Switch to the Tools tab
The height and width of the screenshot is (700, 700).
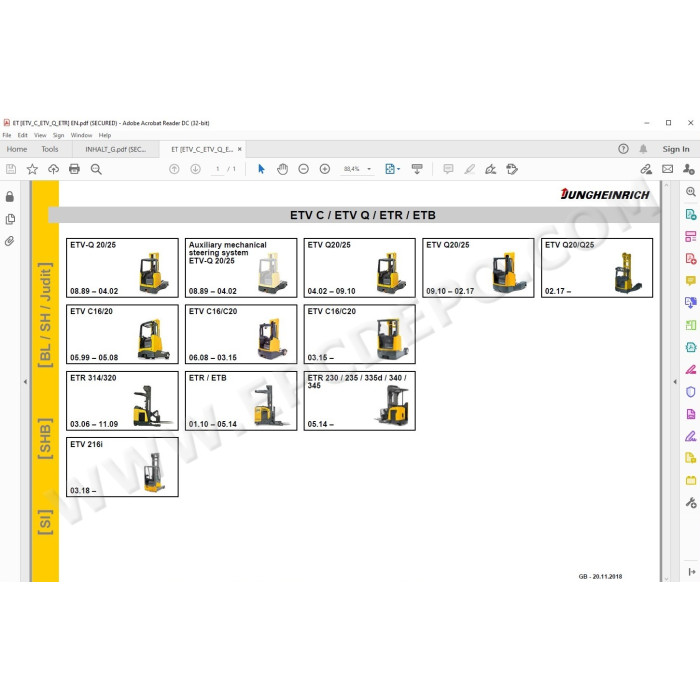(x=50, y=149)
